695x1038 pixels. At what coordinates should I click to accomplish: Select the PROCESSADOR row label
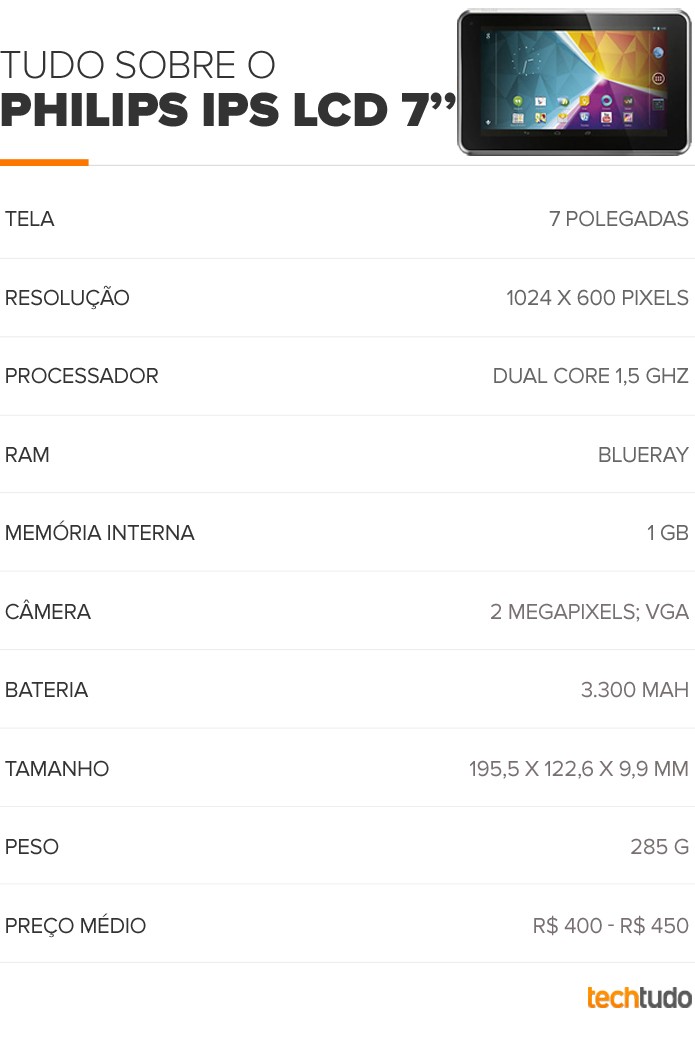[81, 376]
